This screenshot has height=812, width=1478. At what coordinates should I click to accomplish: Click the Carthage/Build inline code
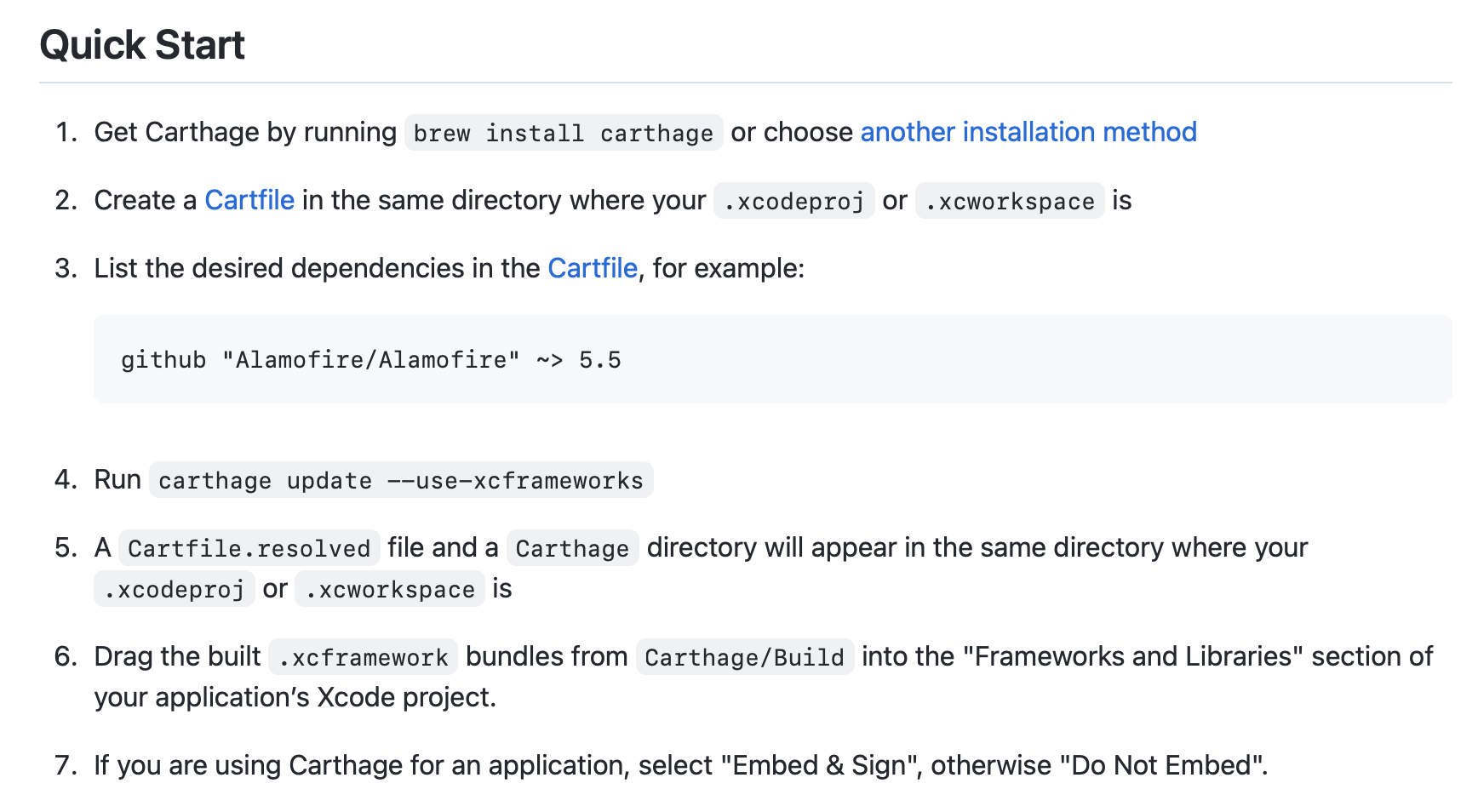(x=744, y=657)
